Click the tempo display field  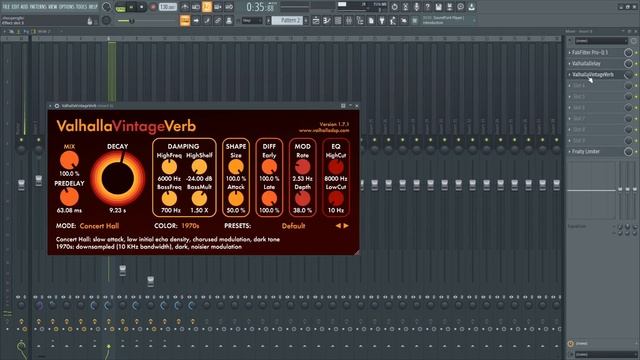[168, 7]
